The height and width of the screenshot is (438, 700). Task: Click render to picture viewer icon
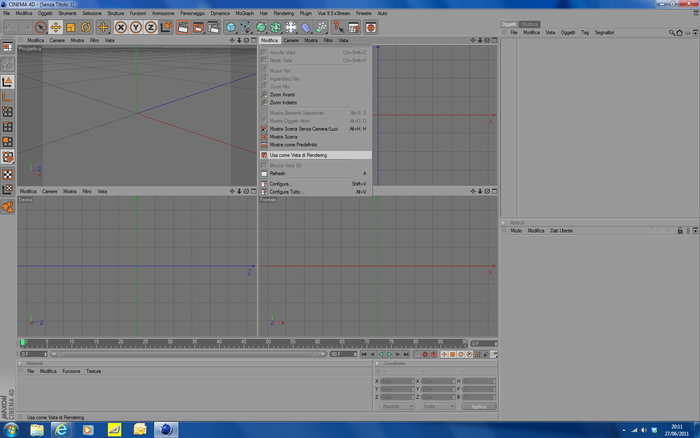click(198, 28)
